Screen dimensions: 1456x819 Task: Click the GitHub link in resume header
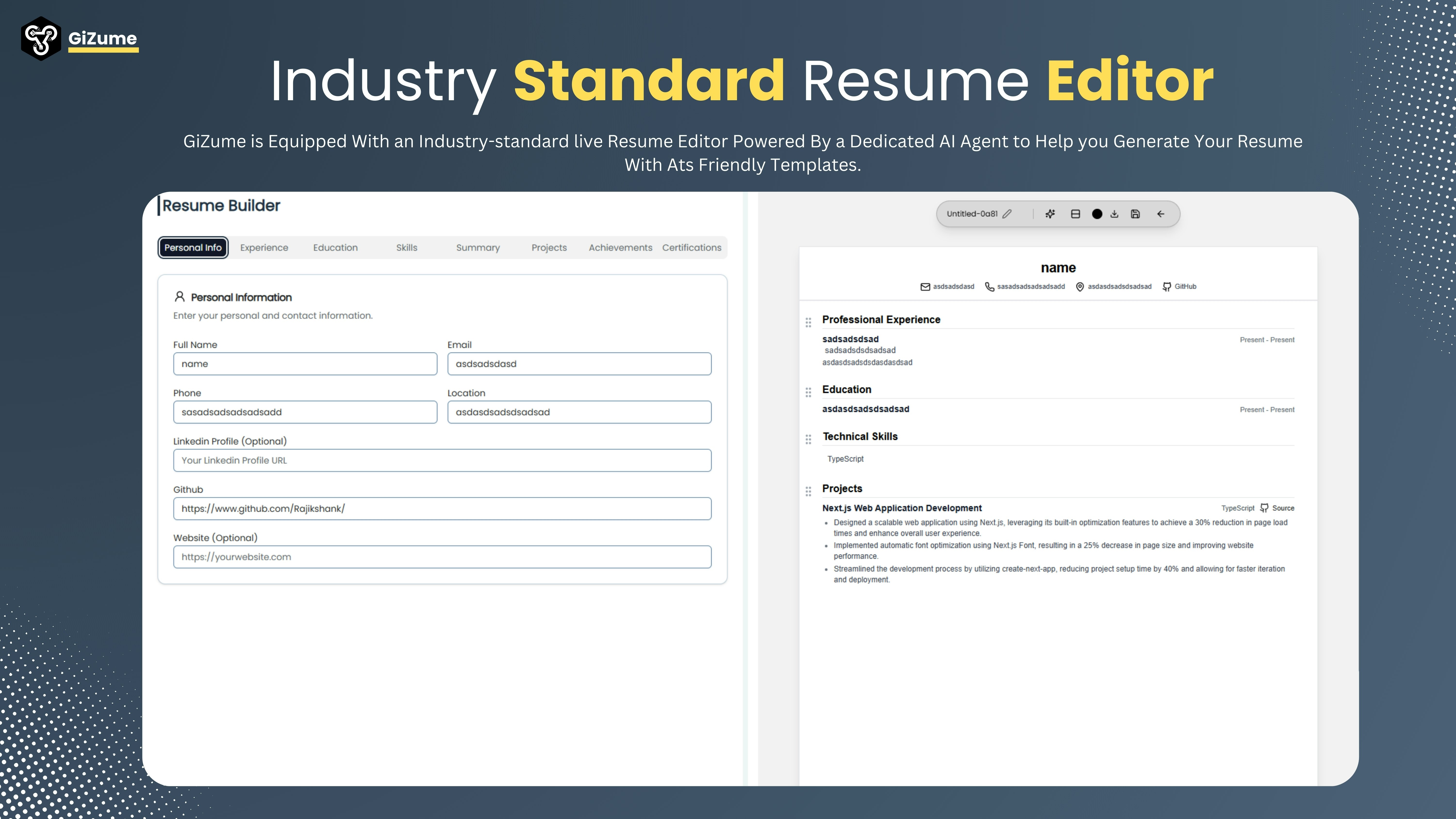click(x=1185, y=287)
